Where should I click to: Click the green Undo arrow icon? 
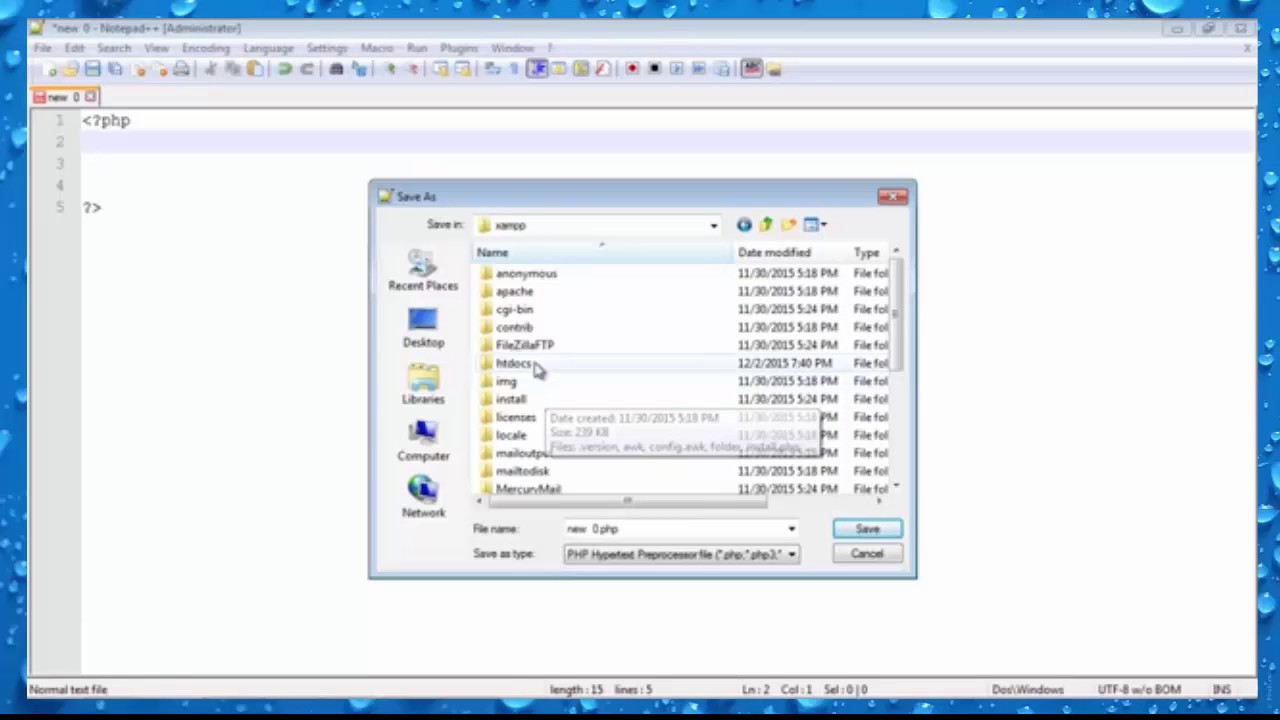click(285, 69)
